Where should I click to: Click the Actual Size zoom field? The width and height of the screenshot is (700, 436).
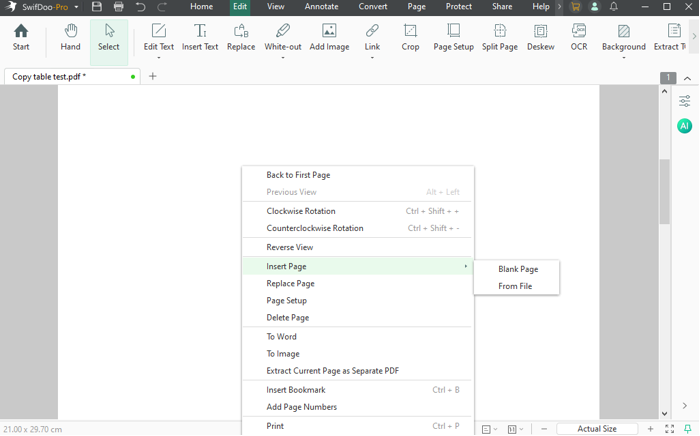(x=597, y=429)
